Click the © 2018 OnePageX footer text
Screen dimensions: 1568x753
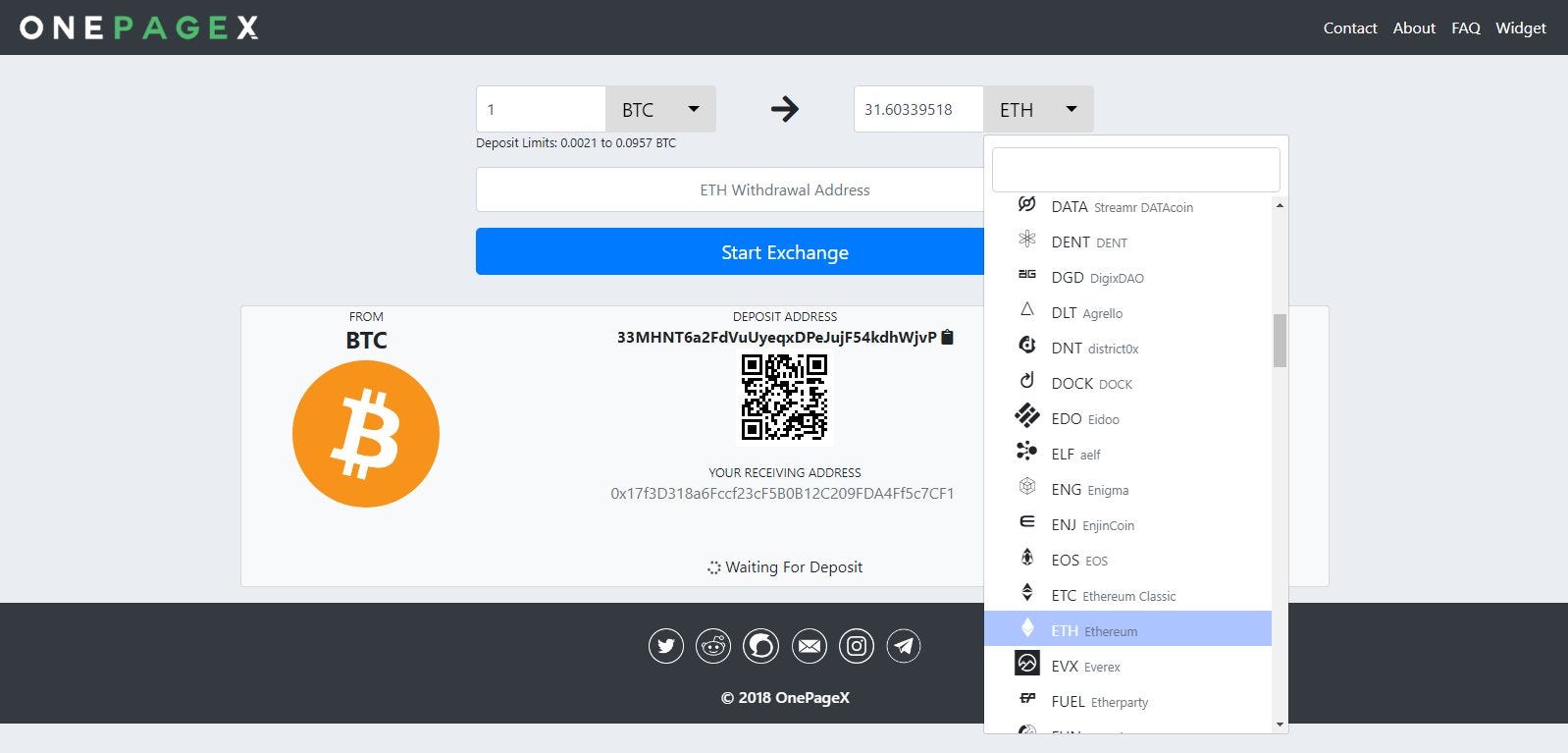785,698
